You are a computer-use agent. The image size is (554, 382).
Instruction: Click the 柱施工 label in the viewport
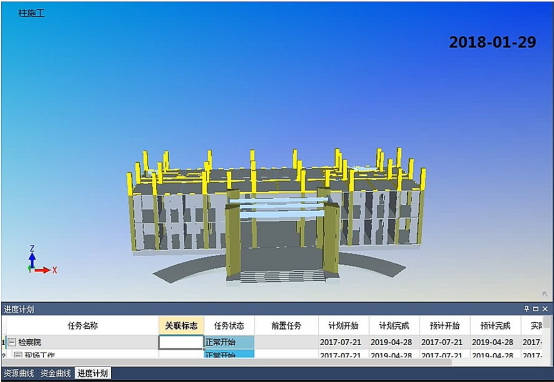[x=31, y=13]
